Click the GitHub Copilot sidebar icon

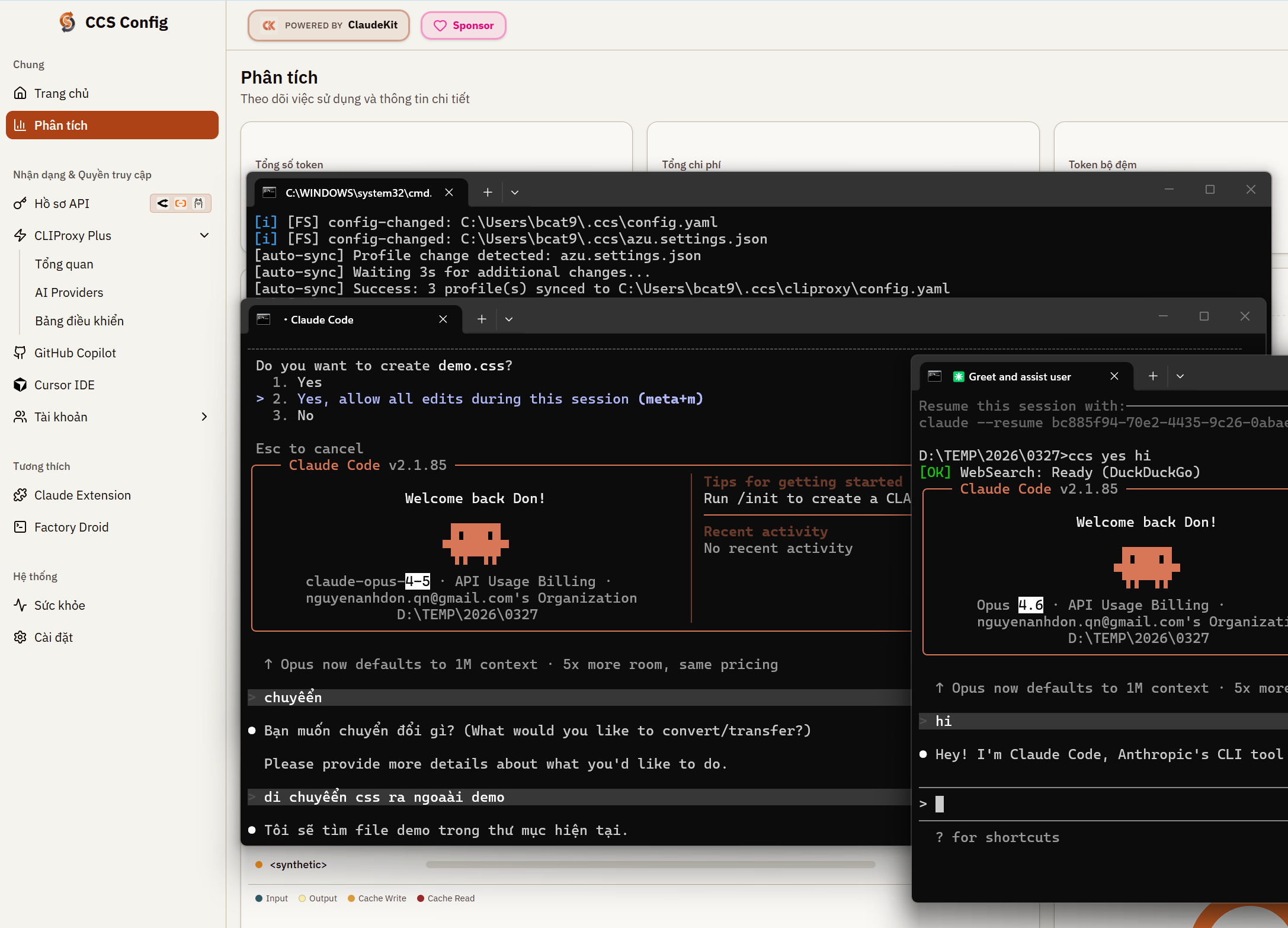(x=20, y=353)
